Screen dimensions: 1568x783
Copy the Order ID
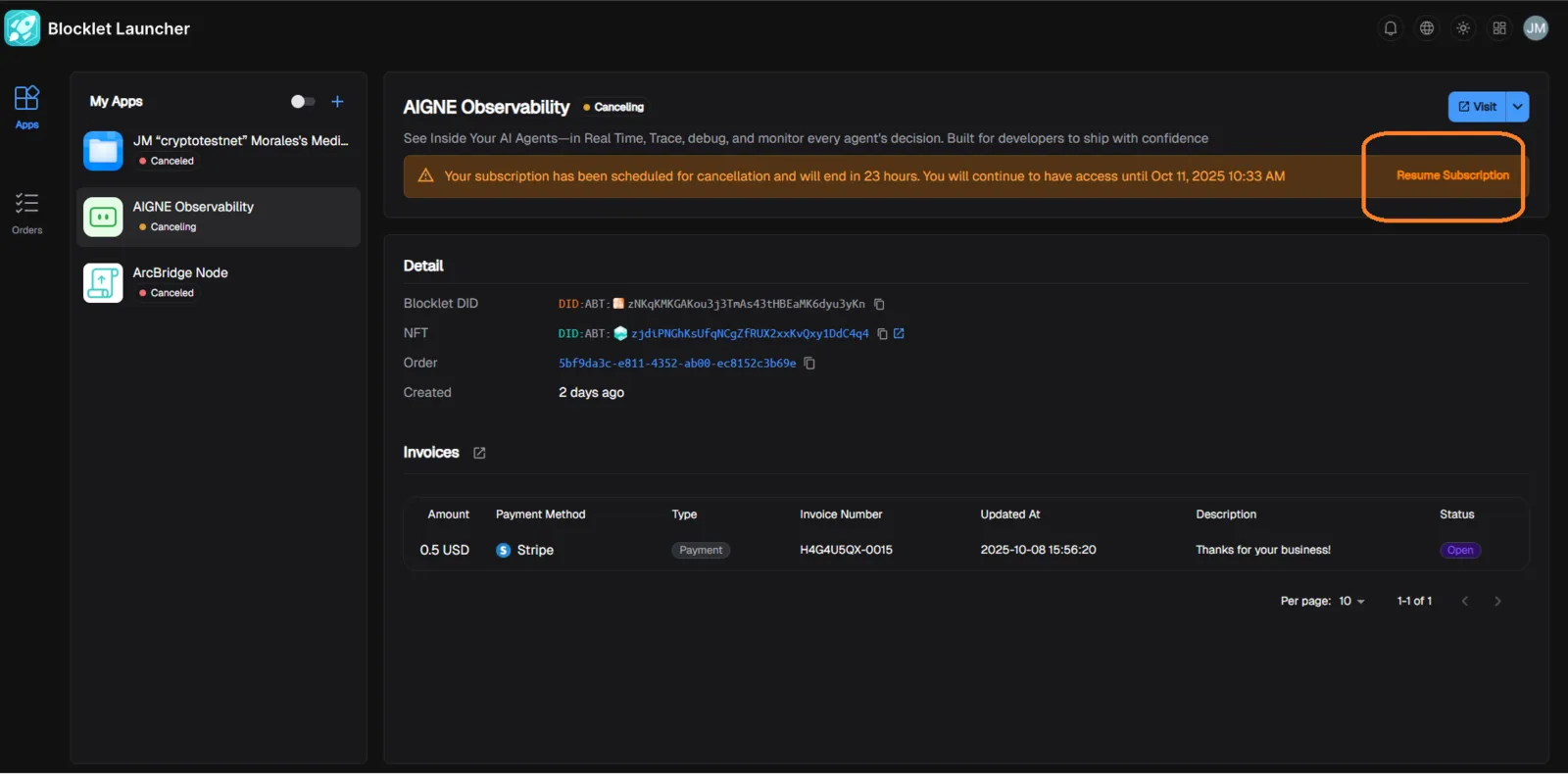[x=809, y=364]
